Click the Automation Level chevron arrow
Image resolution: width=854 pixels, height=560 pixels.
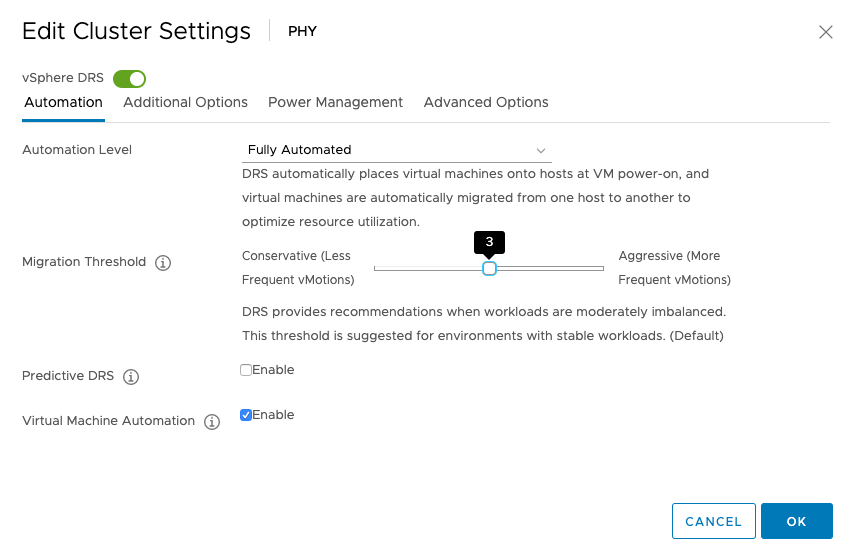tap(541, 151)
